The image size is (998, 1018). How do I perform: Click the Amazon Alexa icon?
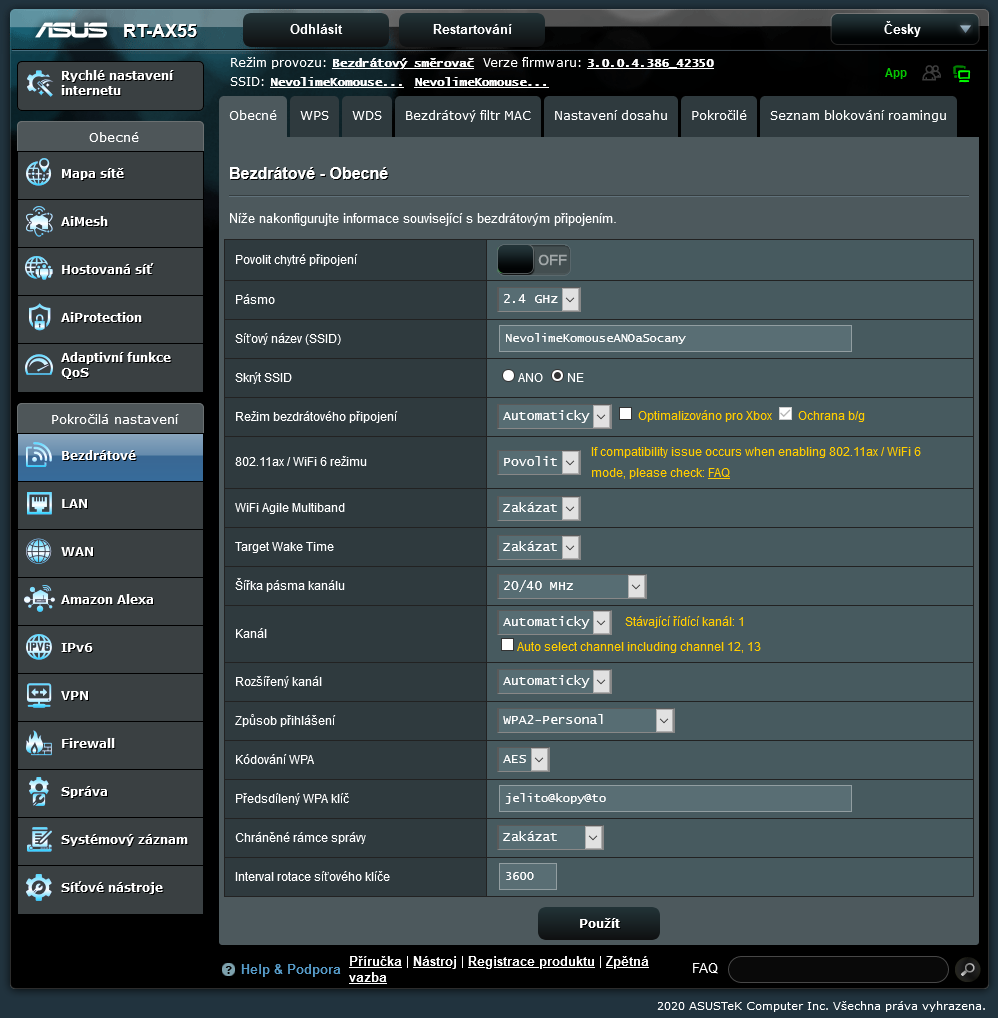[38, 599]
